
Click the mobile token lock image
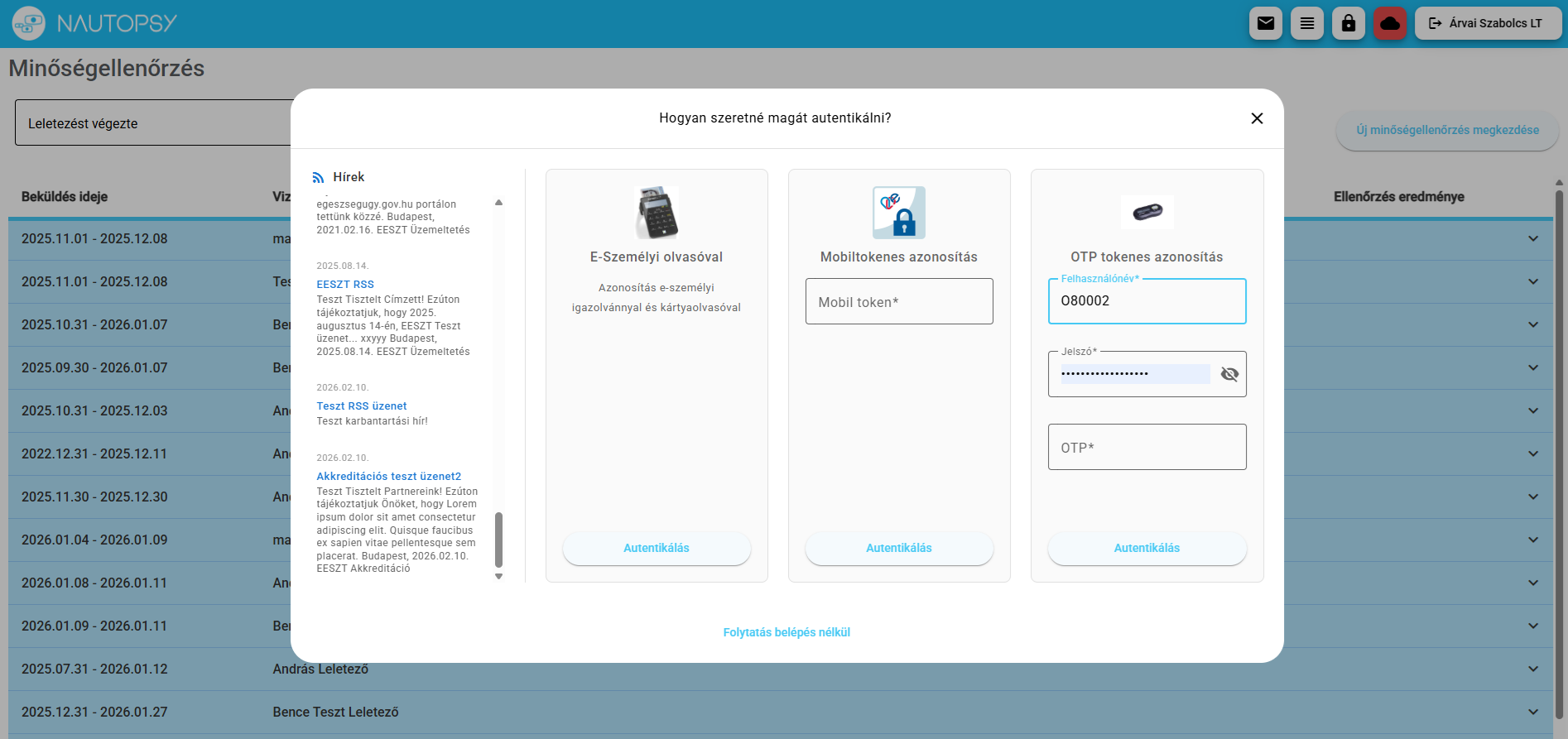(898, 213)
